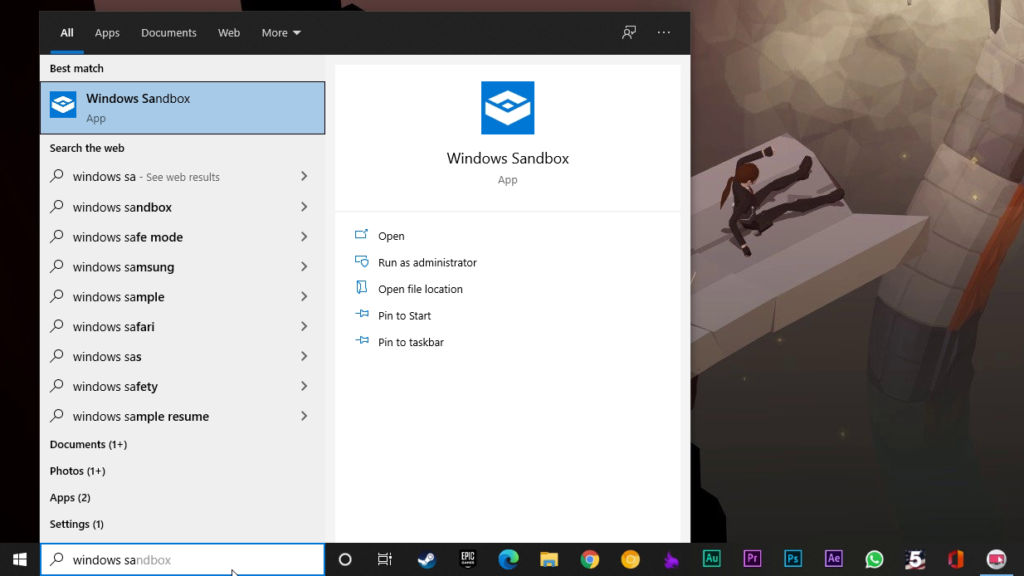Image resolution: width=1024 pixels, height=576 pixels.
Task: Click the pink app icon on taskbar
Action: coord(996,560)
